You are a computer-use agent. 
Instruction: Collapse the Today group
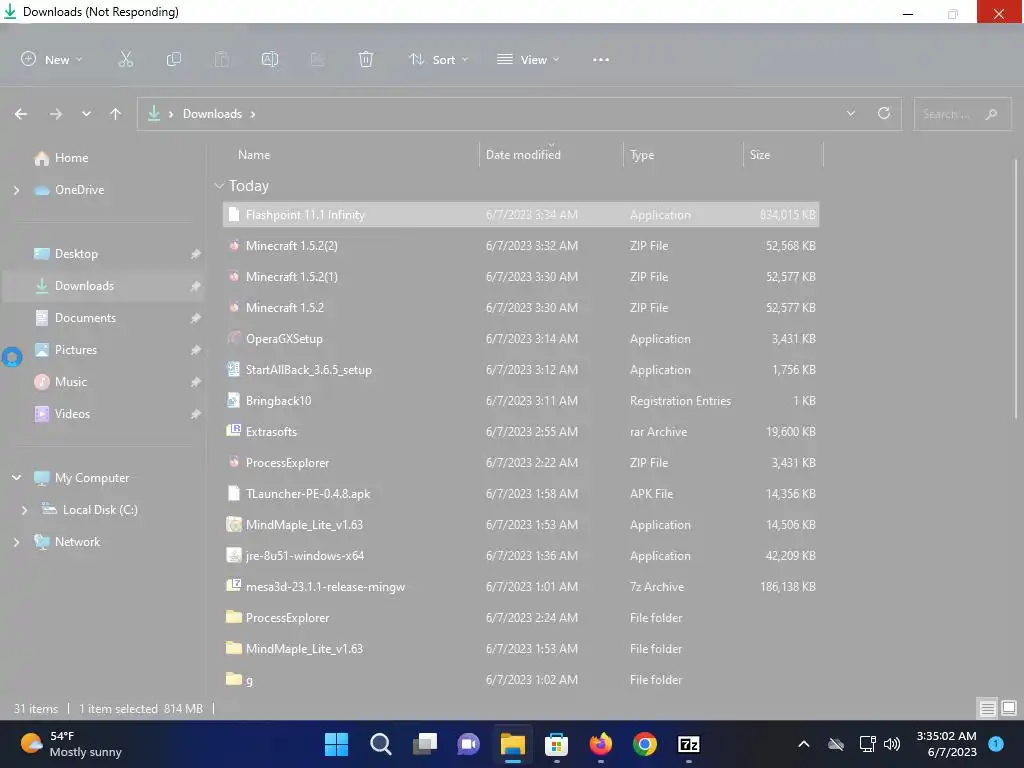219,186
